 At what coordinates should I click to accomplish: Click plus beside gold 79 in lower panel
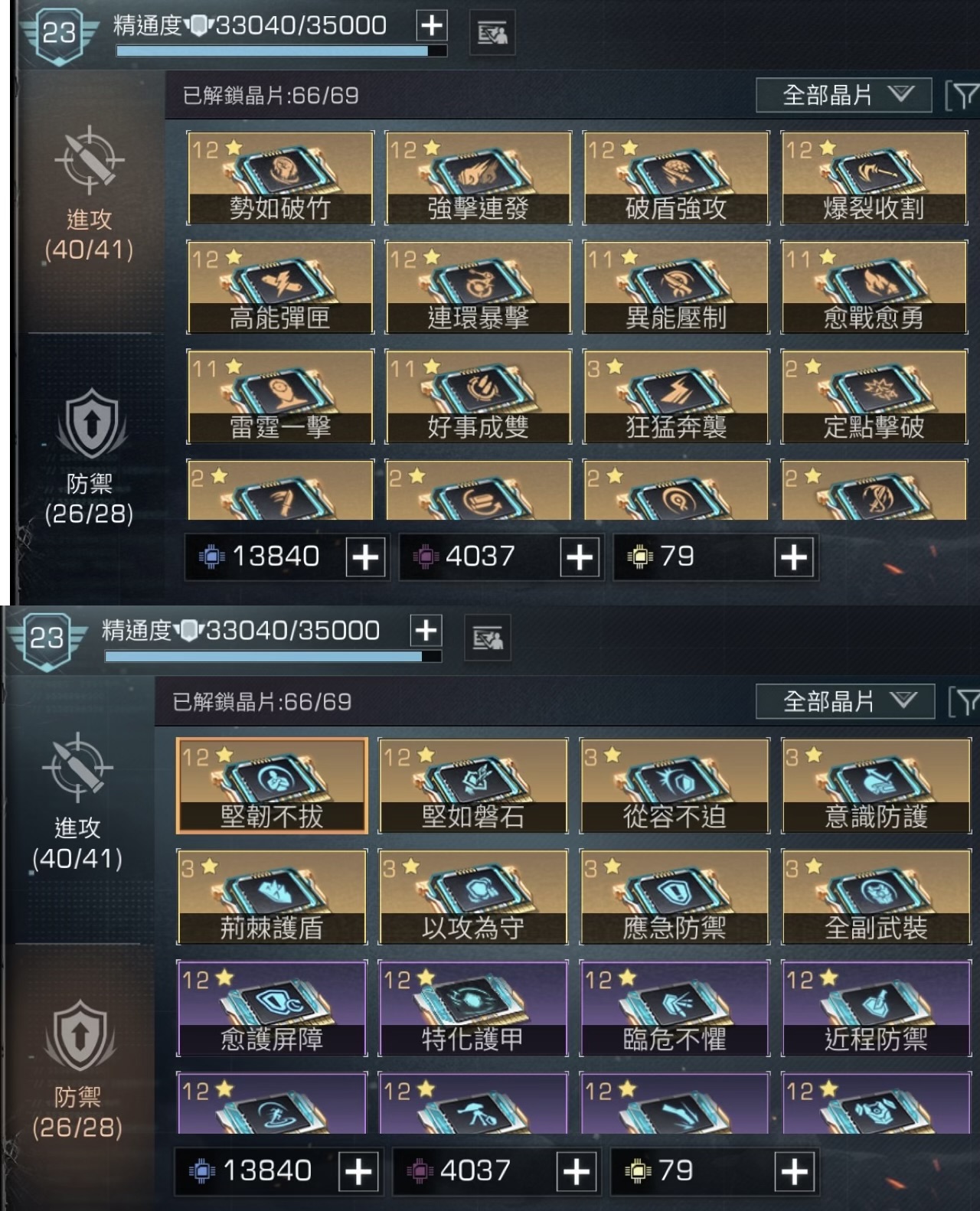pos(795,1171)
